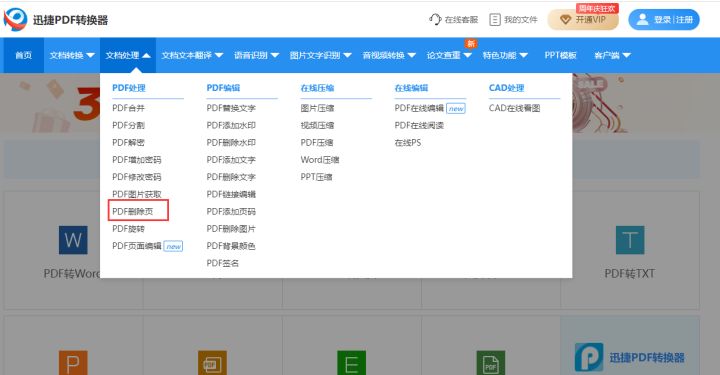This screenshot has height=375, width=720.
Task: Click the user avatar icon on 登录|注册
Action: coord(642,19)
